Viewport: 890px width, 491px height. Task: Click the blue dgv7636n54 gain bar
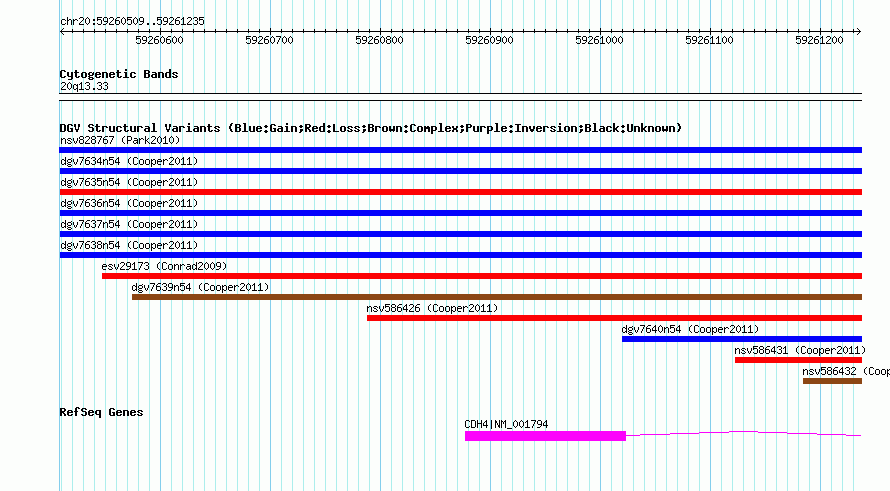click(460, 213)
